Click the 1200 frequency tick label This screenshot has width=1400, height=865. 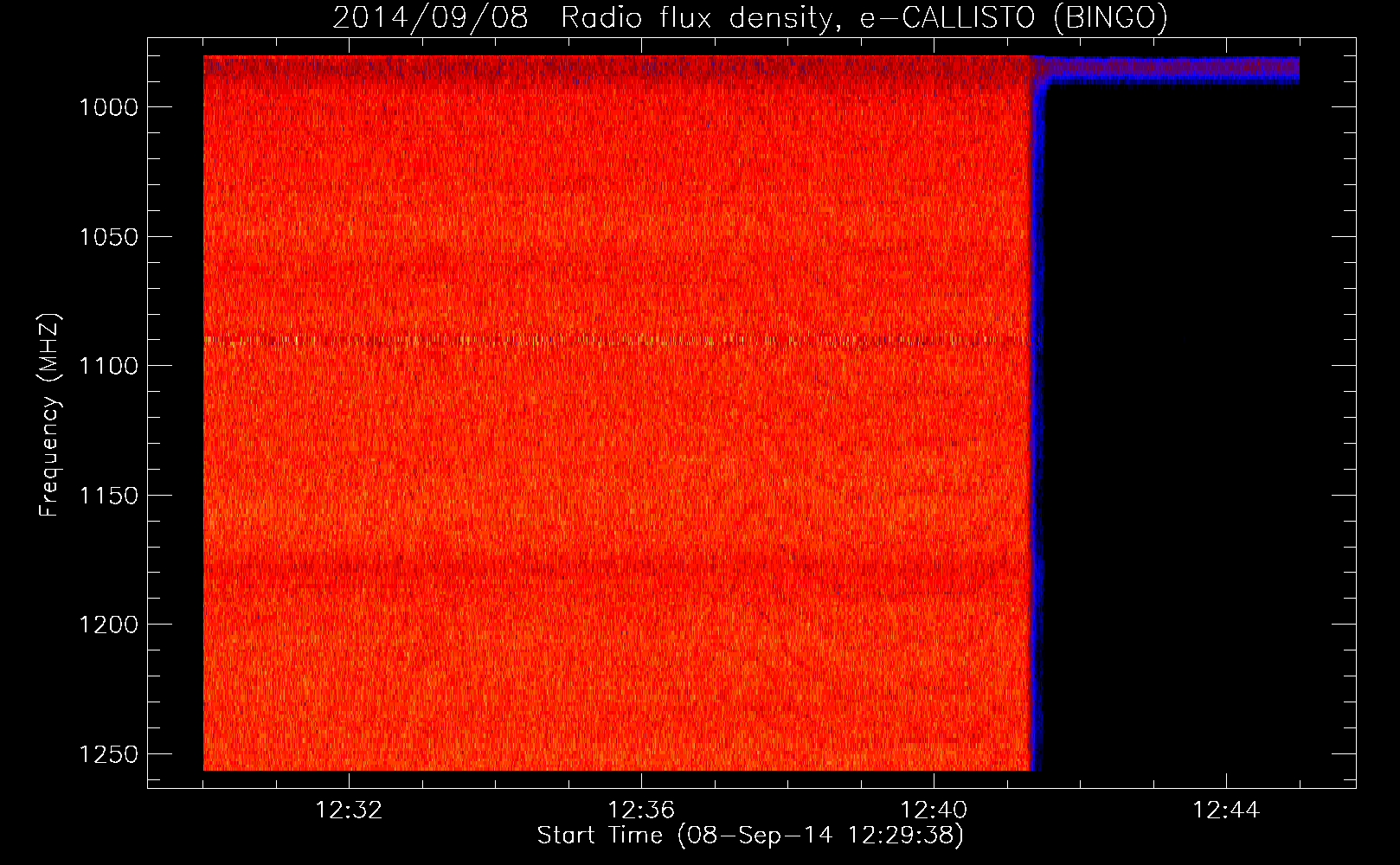pyautogui.click(x=108, y=625)
